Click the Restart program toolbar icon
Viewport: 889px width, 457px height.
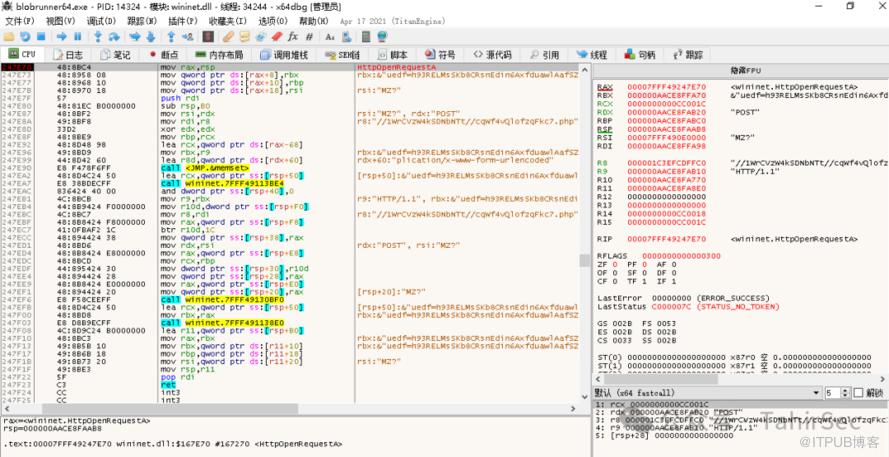[25, 36]
